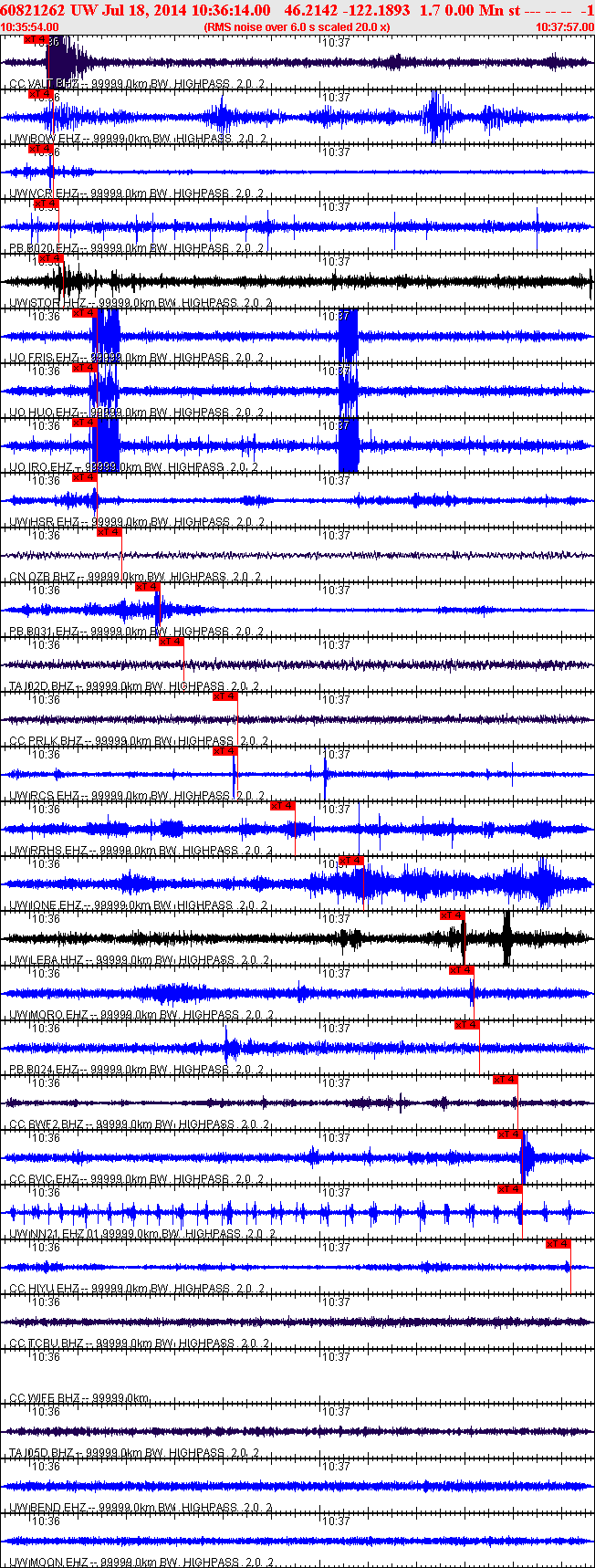Select the UW BEND EHZ trace label
The image size is (595, 1568).
(141, 1508)
